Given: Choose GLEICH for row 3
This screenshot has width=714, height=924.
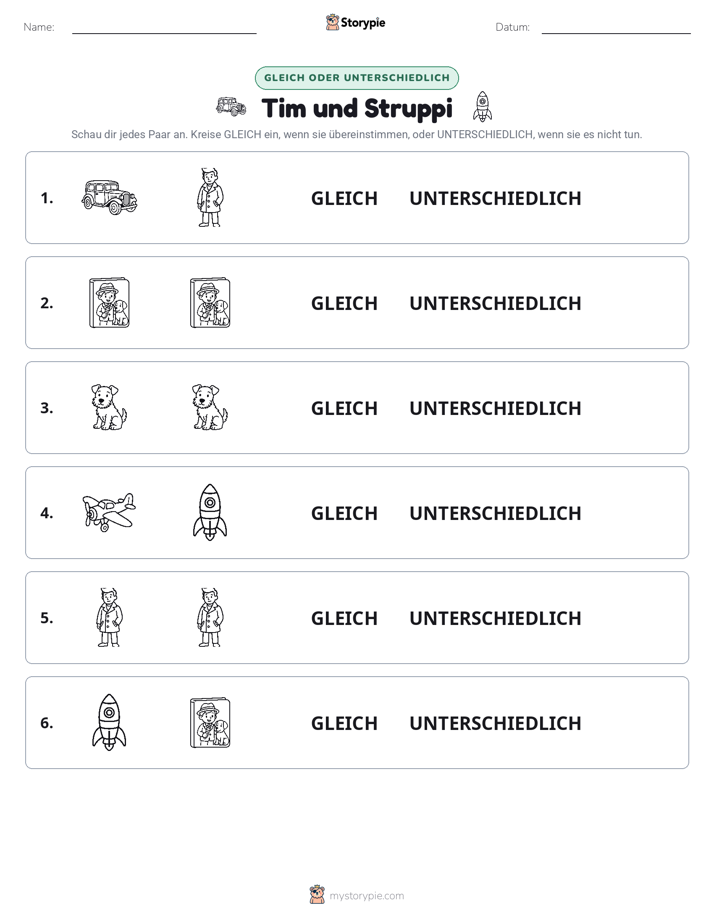Looking at the screenshot, I should tap(344, 408).
